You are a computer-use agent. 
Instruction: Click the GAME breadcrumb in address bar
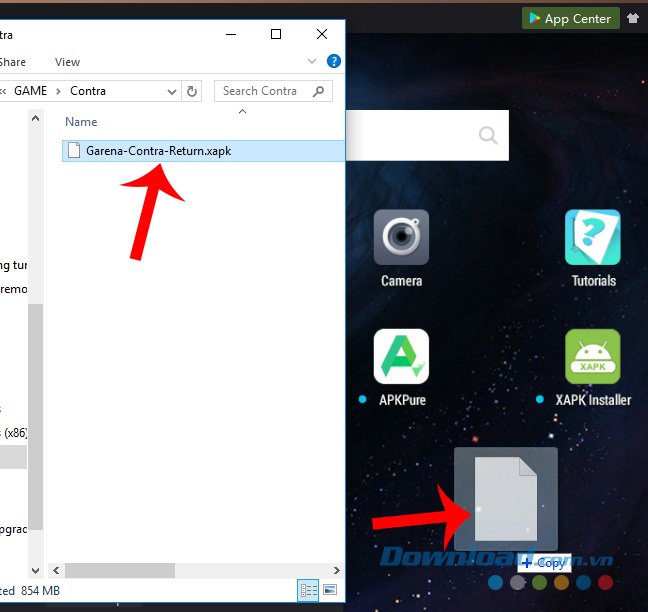click(x=31, y=91)
